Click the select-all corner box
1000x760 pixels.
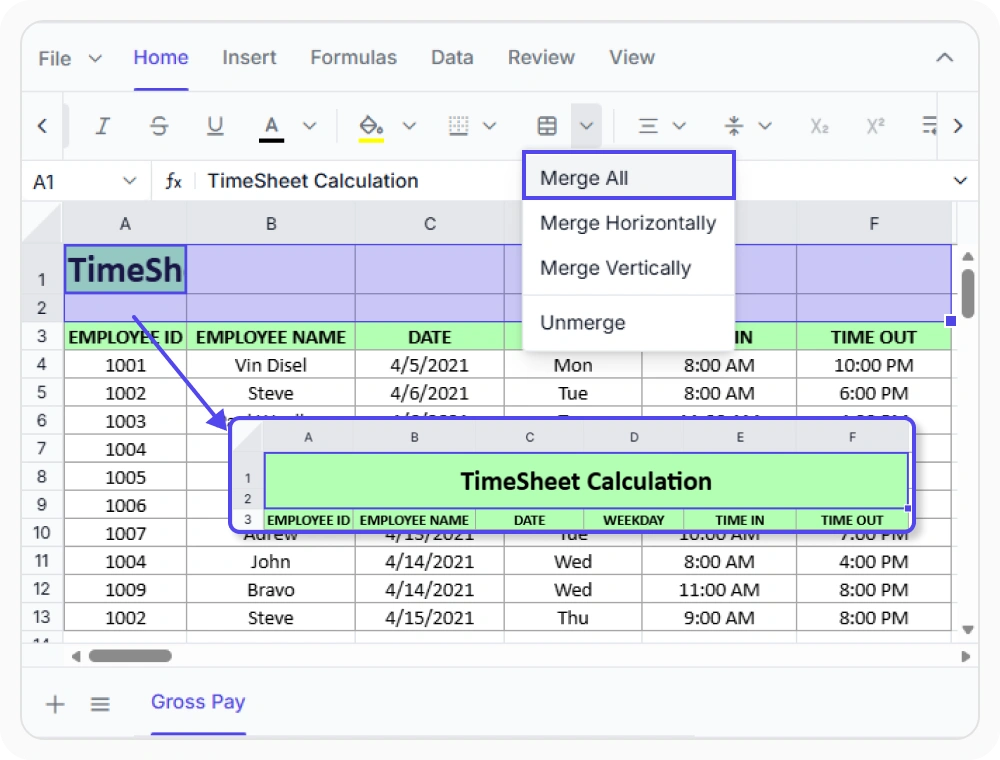[43, 223]
